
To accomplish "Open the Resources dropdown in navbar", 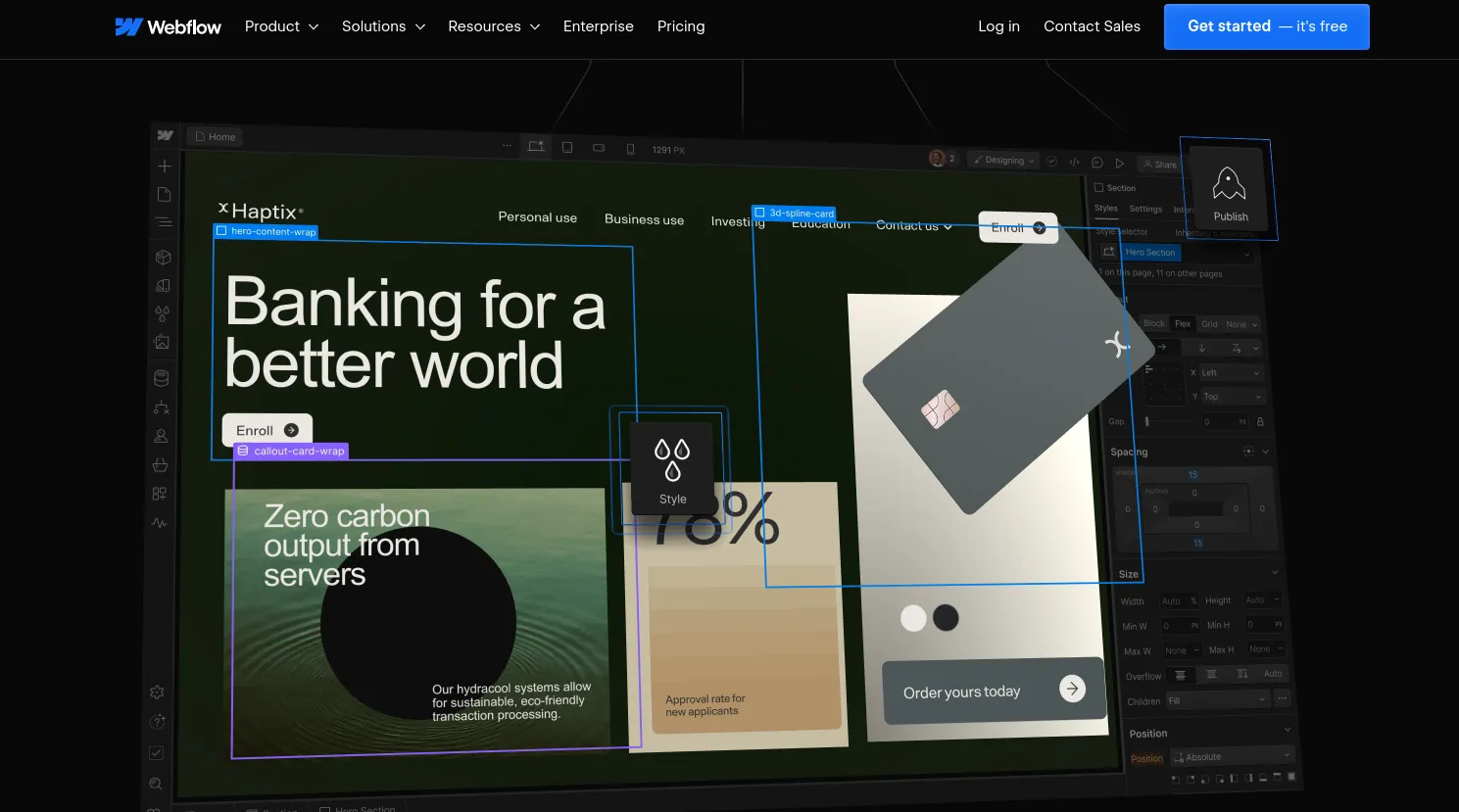I will click(x=494, y=26).
